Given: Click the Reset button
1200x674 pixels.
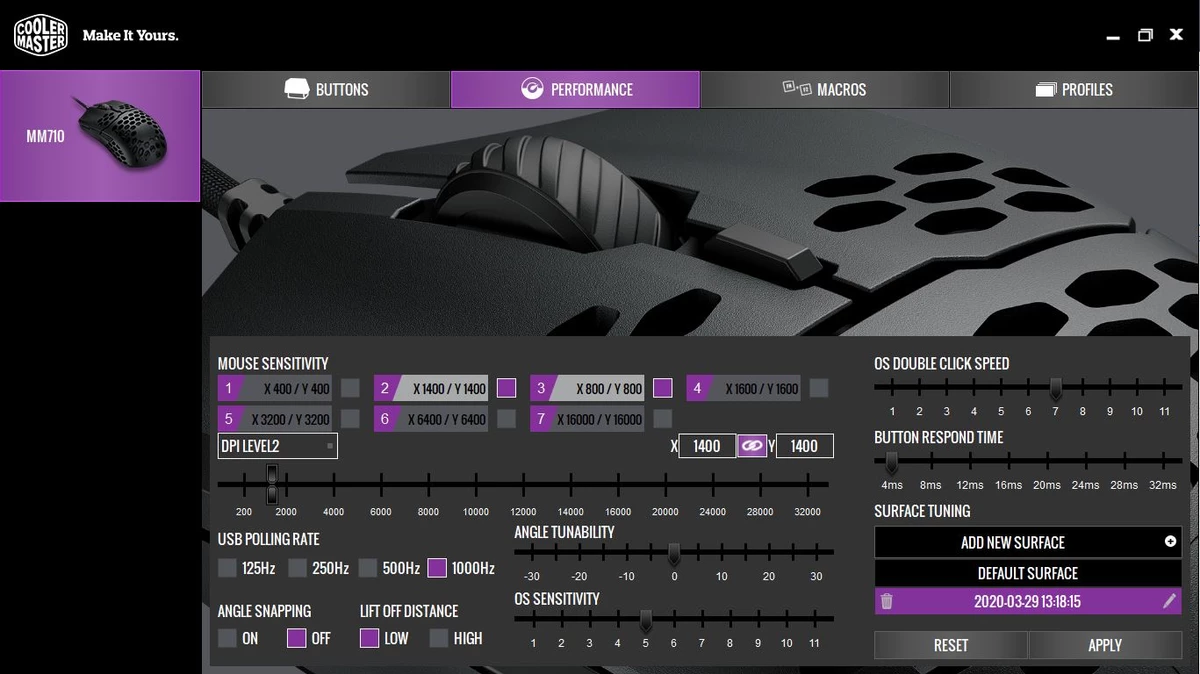Looking at the screenshot, I should click(x=950, y=645).
